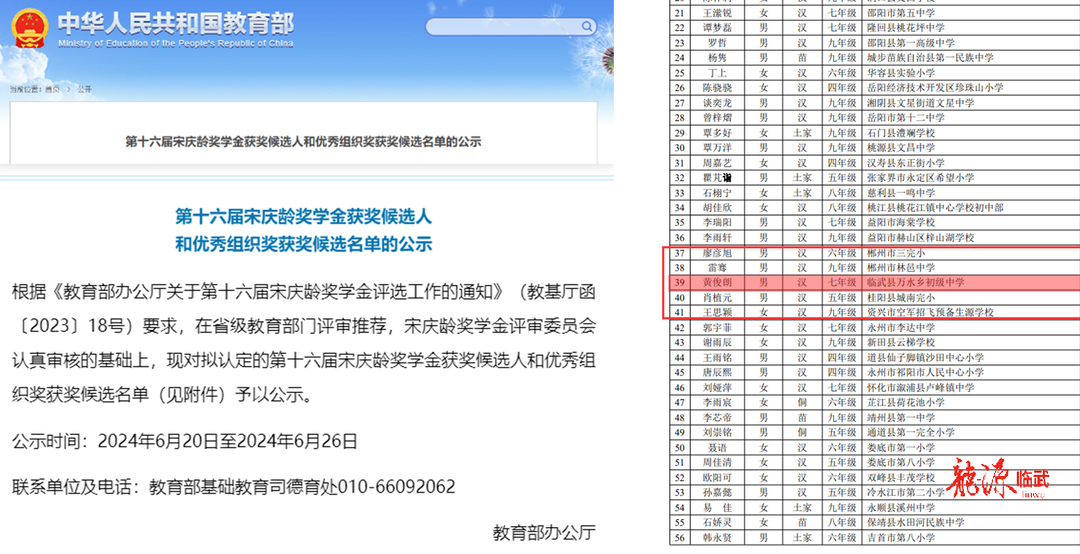This screenshot has height=554, width=1080.
Task: Click name cell 胡佳欣 in row 34
Action: (x=716, y=208)
